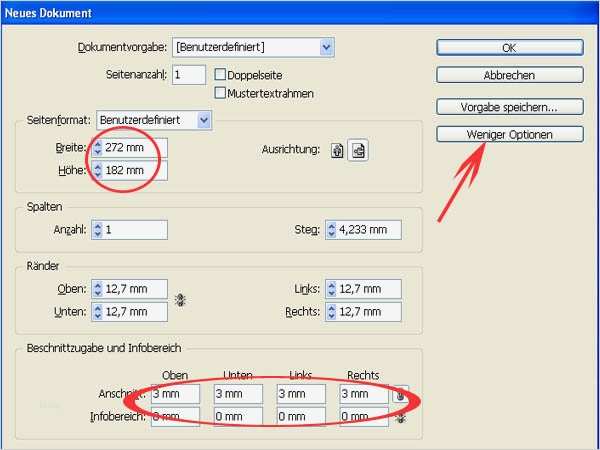The height and width of the screenshot is (450, 600).
Task: Click the Infobereich Links field
Action: 301,416
